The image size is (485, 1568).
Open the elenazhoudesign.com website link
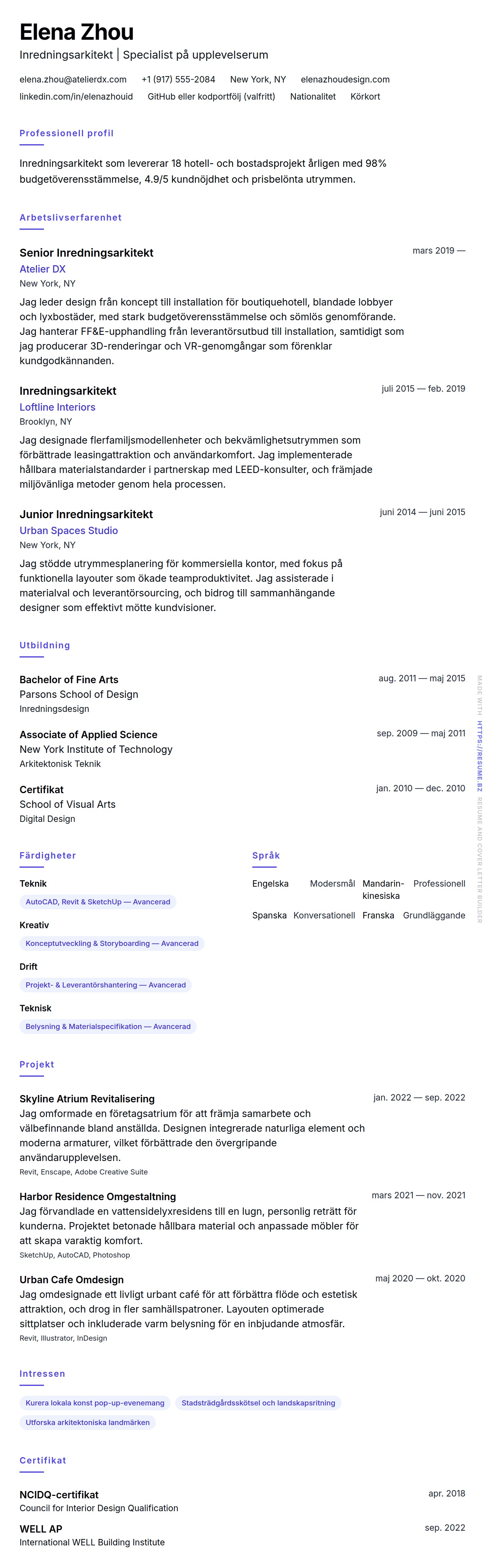pos(345,79)
